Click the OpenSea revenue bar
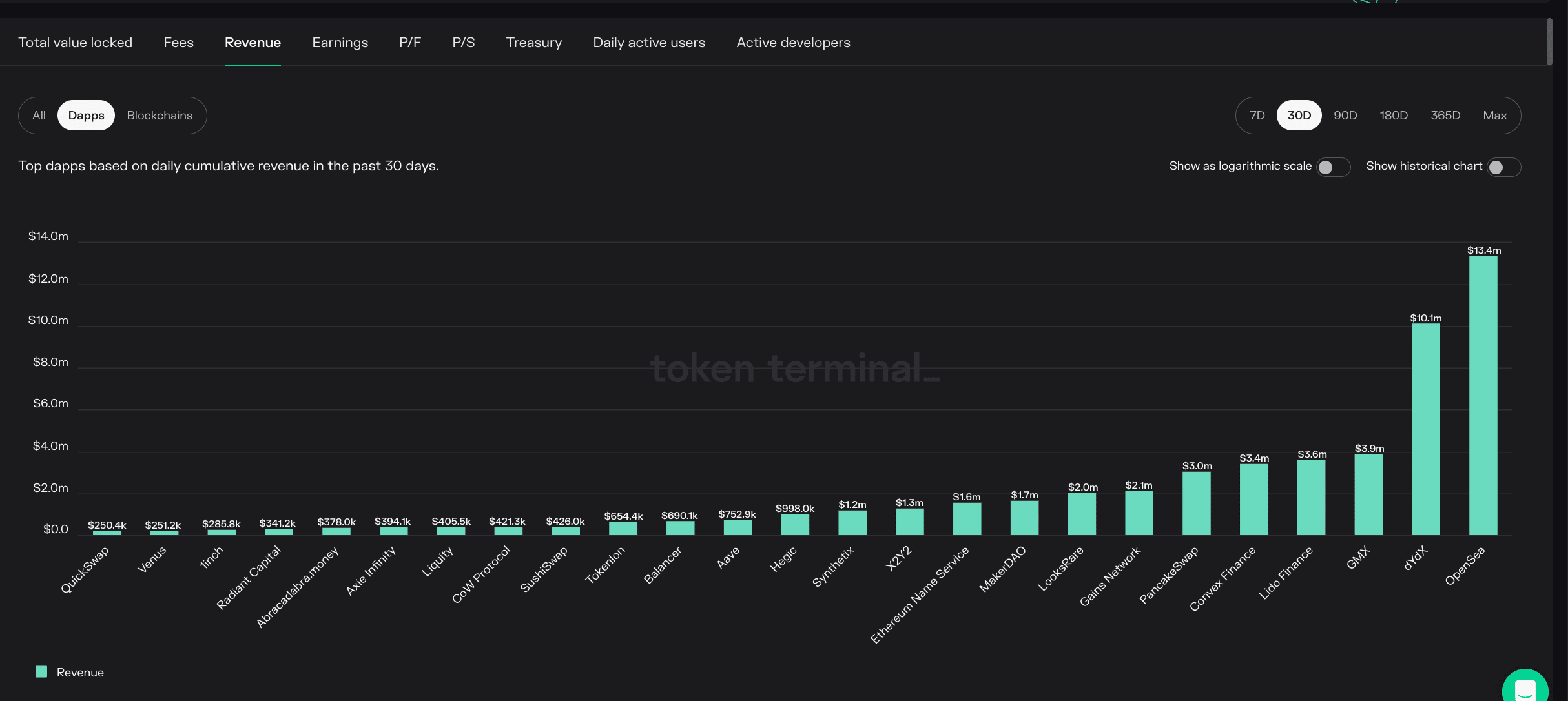1568x701 pixels. [1483, 396]
